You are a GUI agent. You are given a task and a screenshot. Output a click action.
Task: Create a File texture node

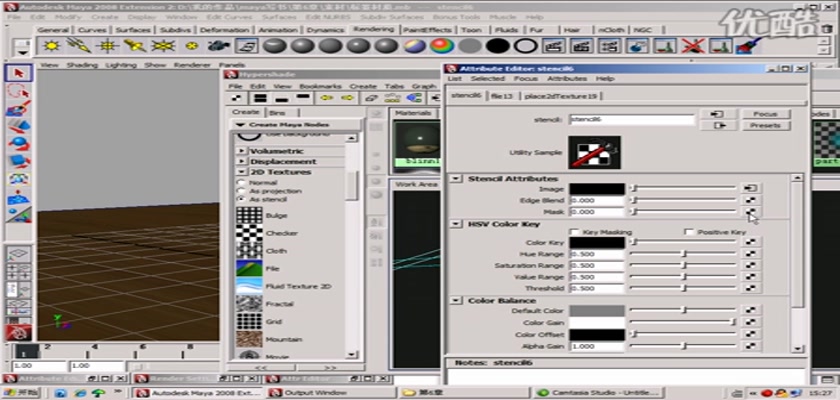point(249,268)
